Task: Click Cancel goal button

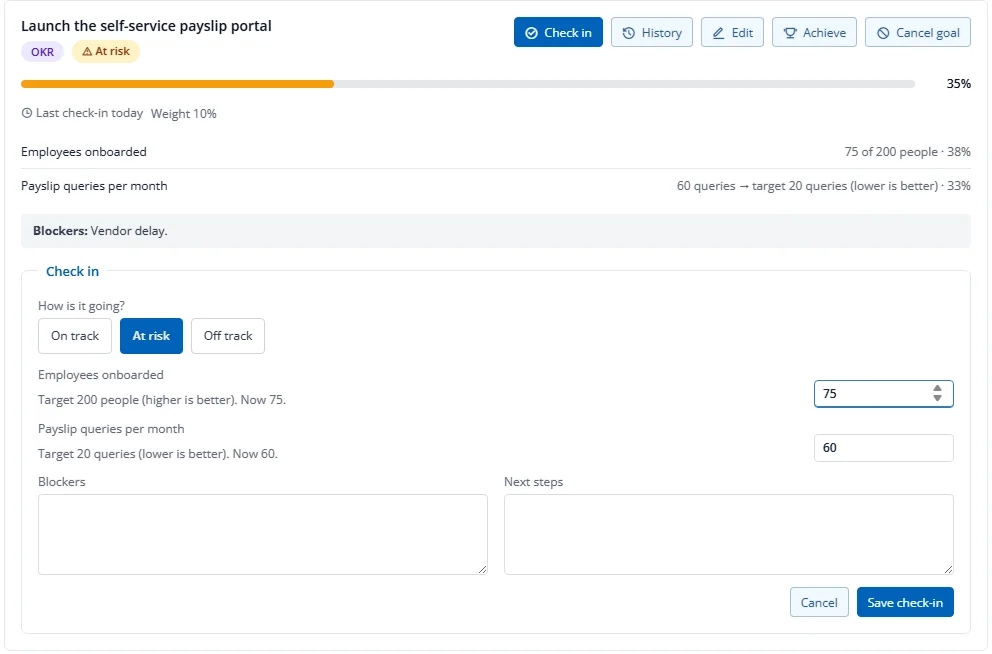Action: (917, 32)
